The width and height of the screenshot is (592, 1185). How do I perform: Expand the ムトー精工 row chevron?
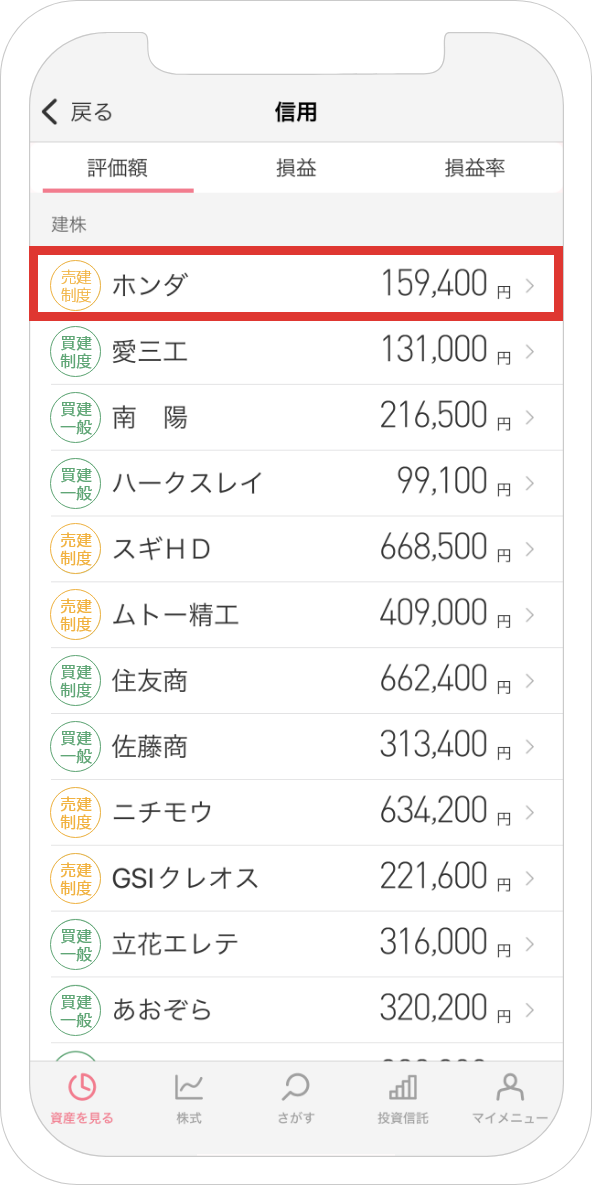pyautogui.click(x=530, y=614)
